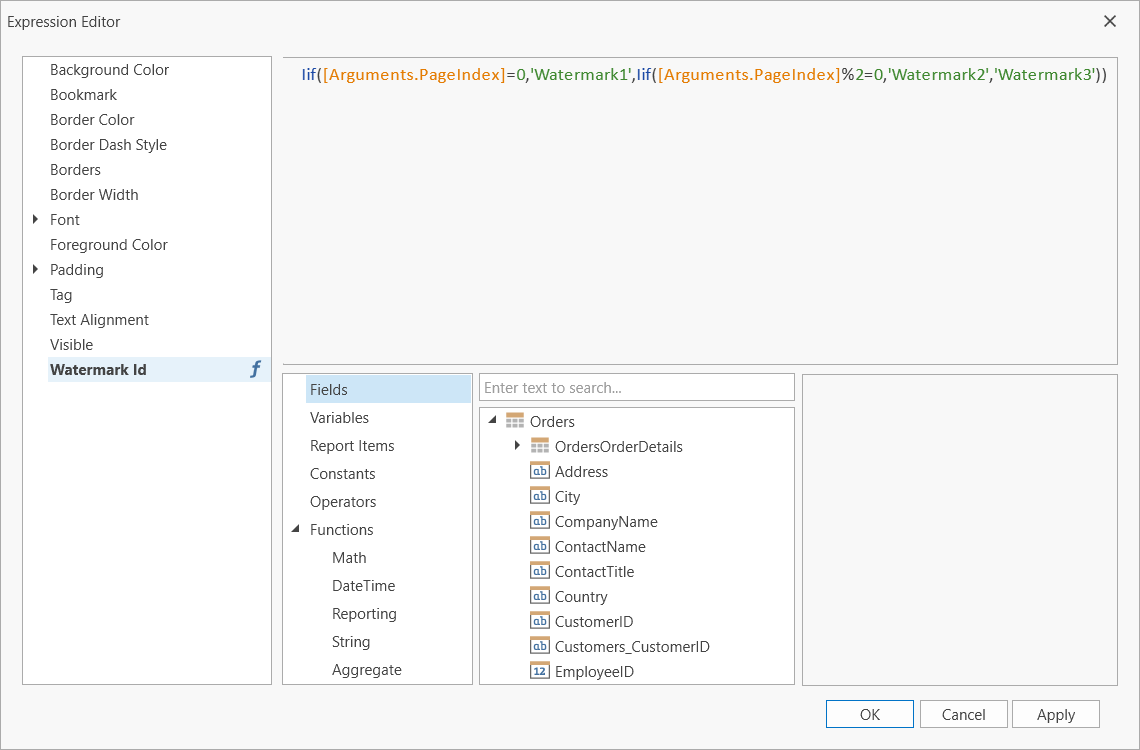This screenshot has width=1140, height=750.
Task: Click the OrdersOrderDetails table icon
Action: click(540, 447)
